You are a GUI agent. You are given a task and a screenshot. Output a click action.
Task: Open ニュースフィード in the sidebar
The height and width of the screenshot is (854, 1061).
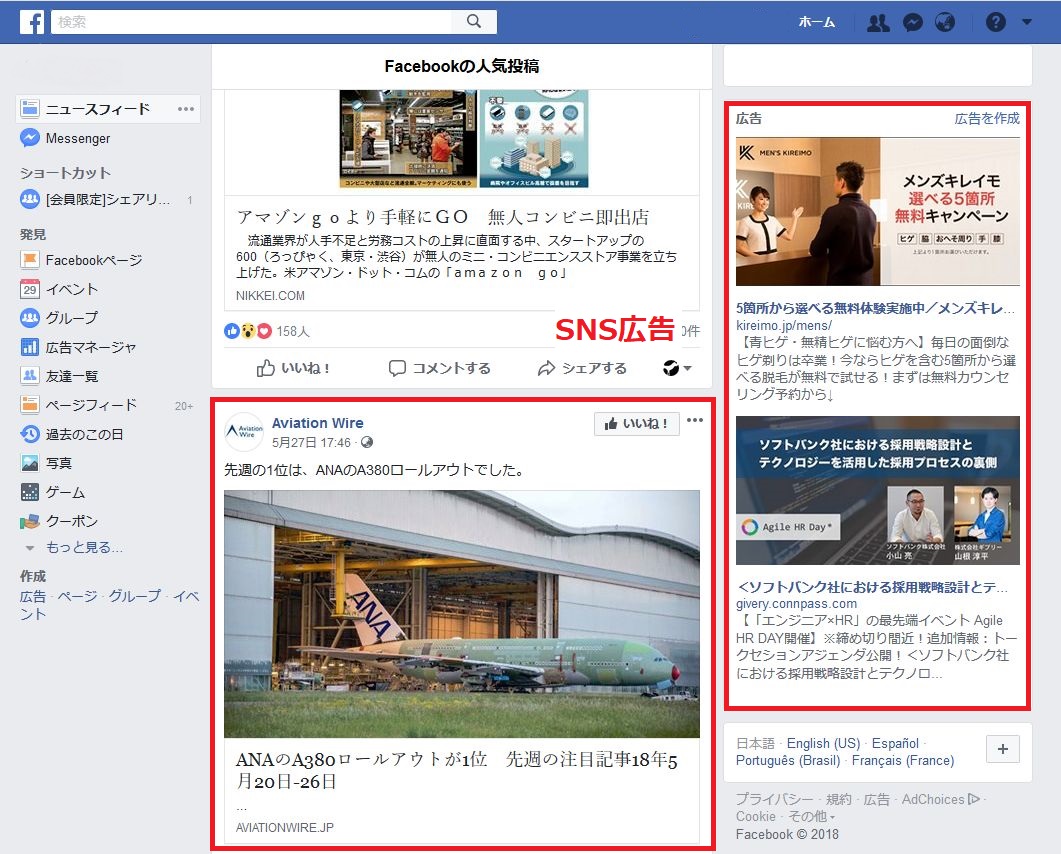(97, 109)
